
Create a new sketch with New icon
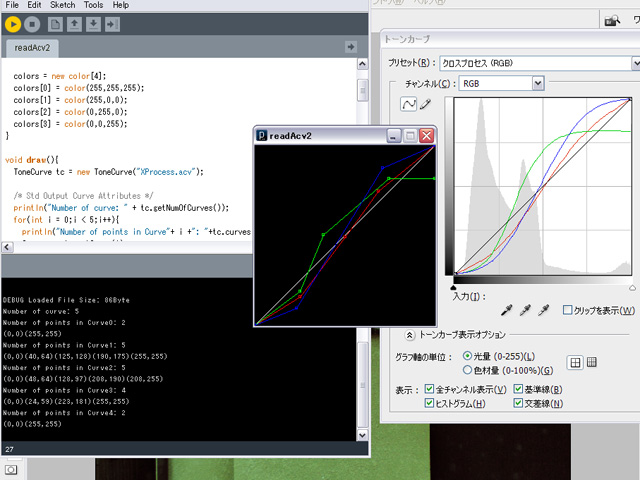coord(55,24)
